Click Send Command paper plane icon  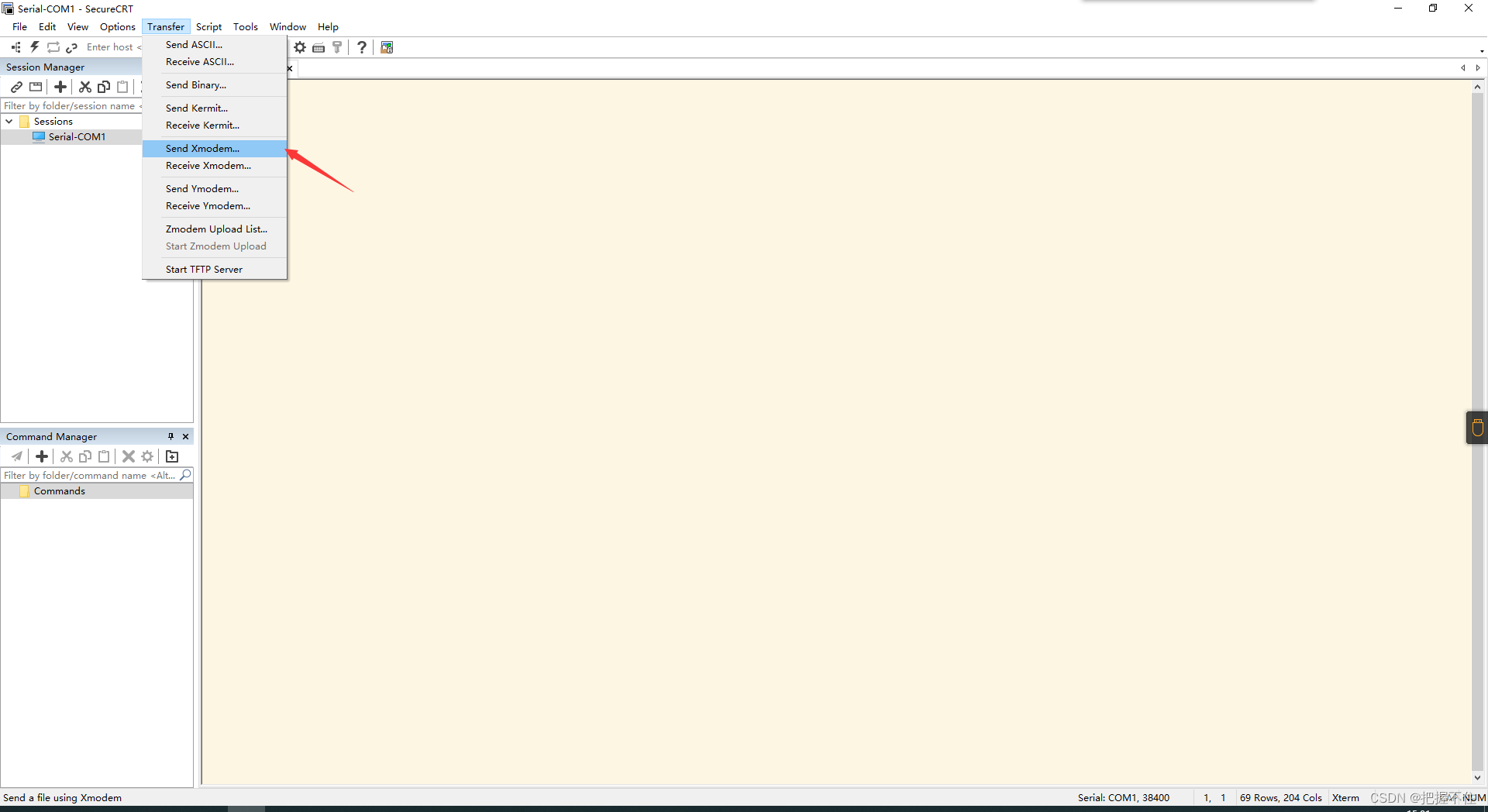click(16, 456)
